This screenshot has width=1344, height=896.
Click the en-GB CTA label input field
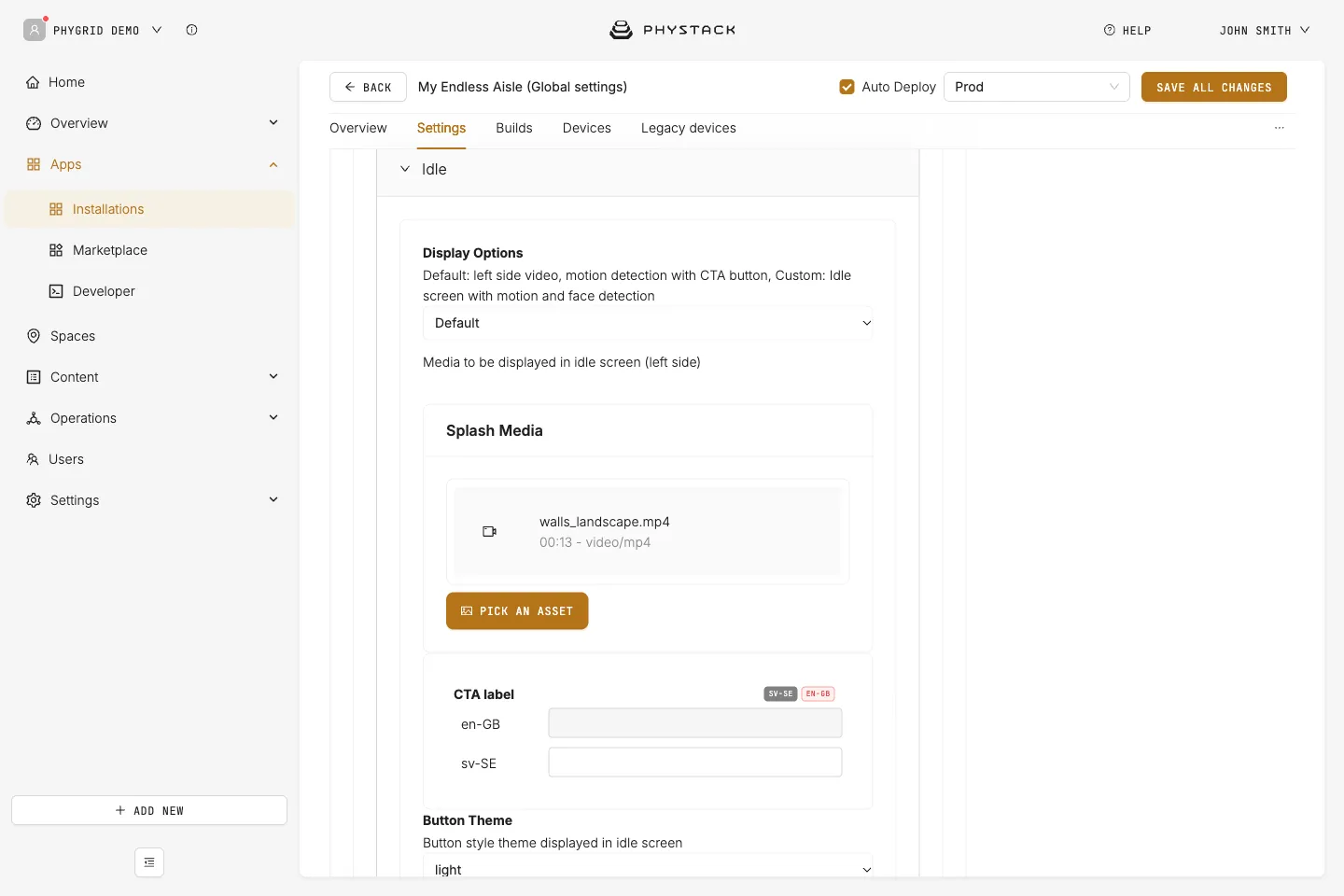[695, 723]
